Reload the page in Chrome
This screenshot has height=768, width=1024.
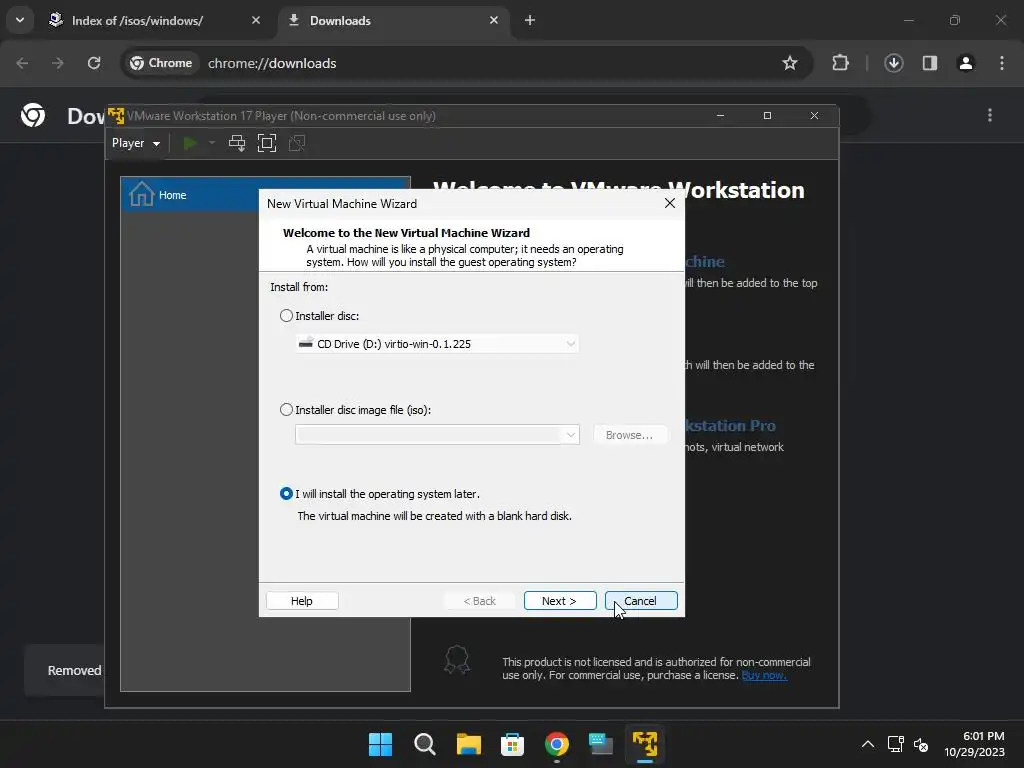tap(94, 63)
